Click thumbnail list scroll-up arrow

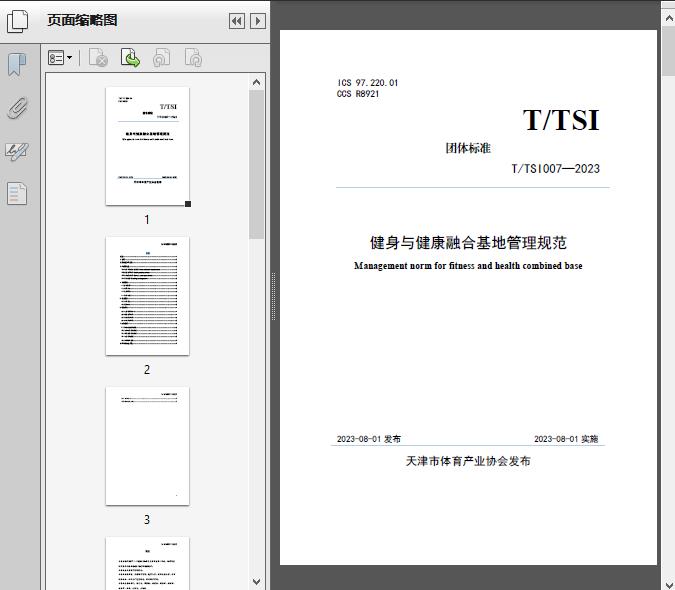coord(257,82)
